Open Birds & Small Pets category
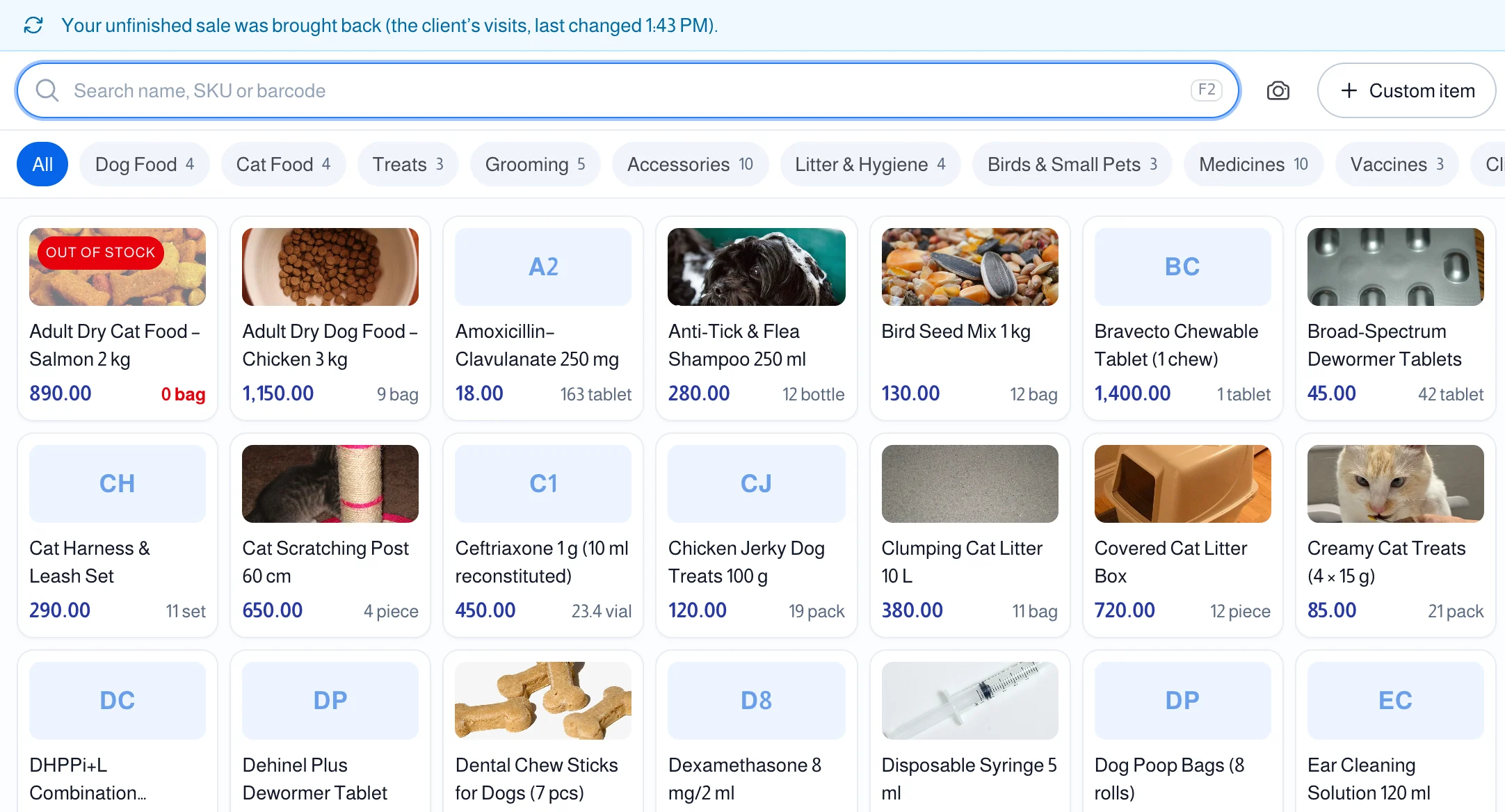The width and height of the screenshot is (1505, 812). [x=1072, y=164]
